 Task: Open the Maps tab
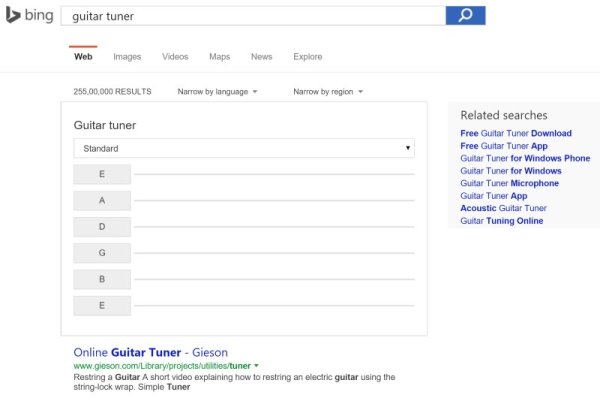219,57
